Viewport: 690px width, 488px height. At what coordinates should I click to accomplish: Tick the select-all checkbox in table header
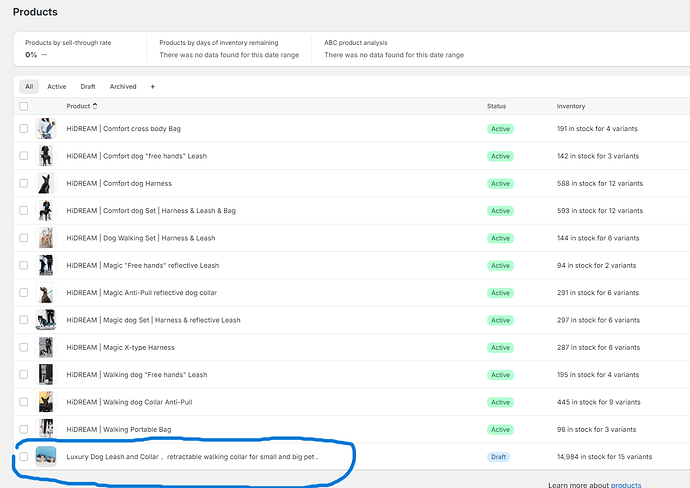click(x=24, y=106)
